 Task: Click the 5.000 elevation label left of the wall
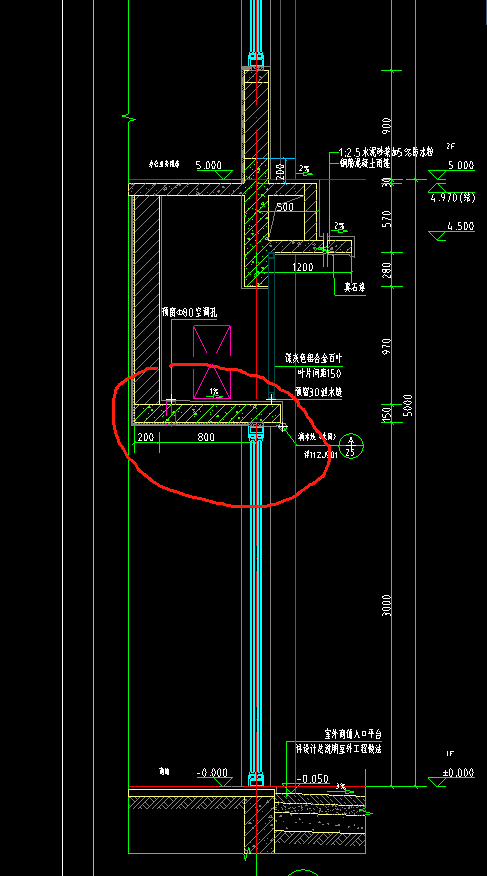click(x=208, y=165)
